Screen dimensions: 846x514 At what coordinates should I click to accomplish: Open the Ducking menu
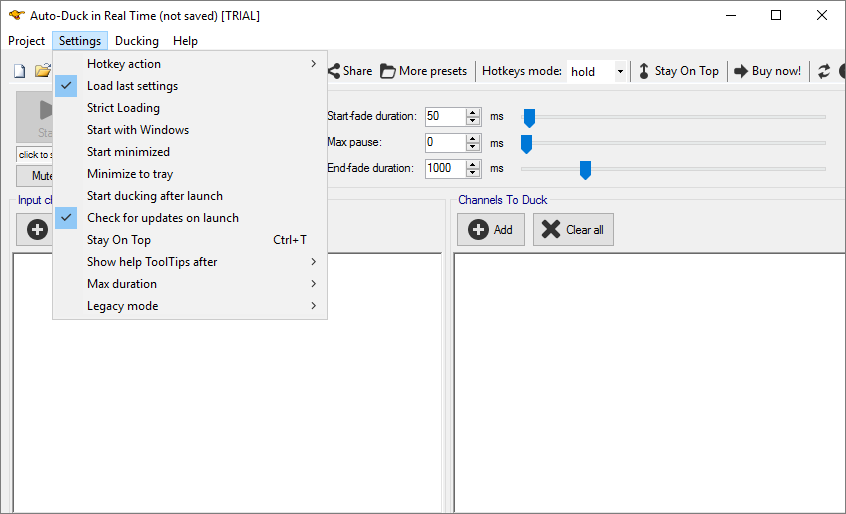tap(136, 41)
